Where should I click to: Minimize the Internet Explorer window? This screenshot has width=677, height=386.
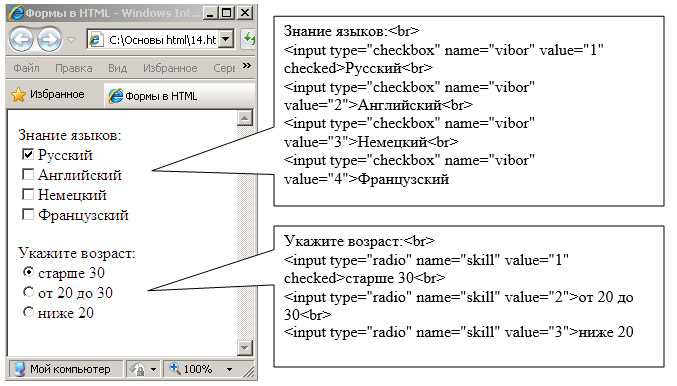[210, 13]
